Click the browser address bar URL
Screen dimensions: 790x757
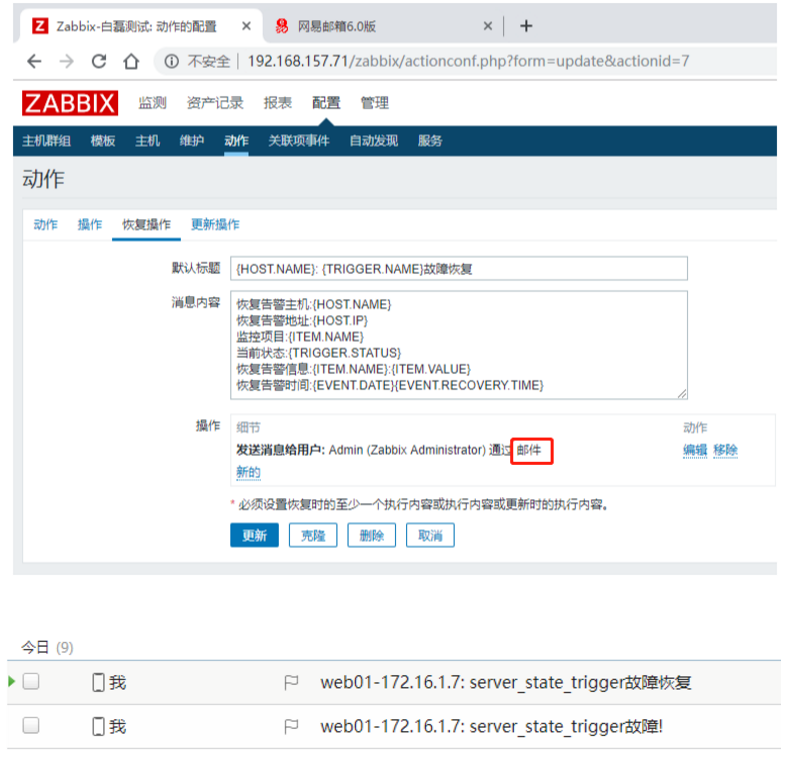(468, 61)
